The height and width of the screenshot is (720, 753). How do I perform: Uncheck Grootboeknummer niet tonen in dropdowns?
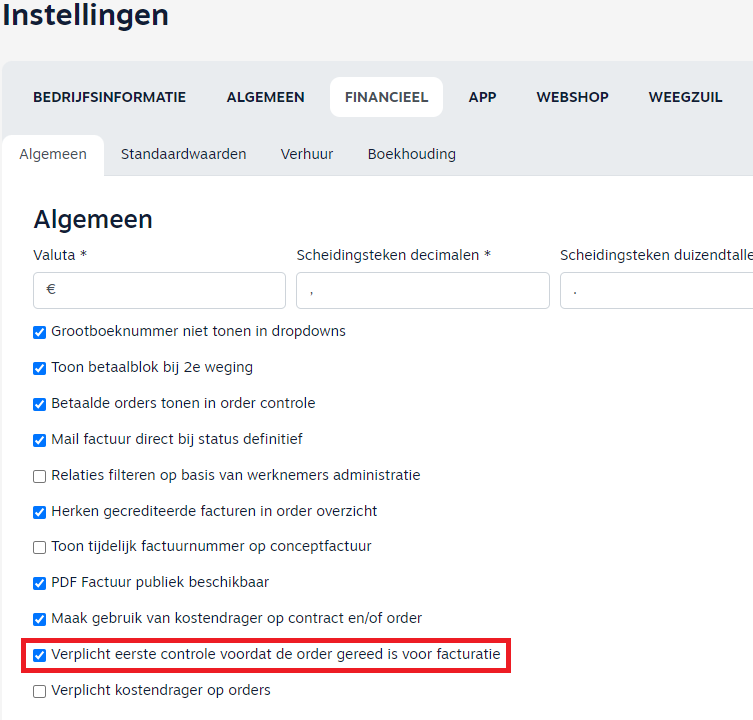tap(40, 332)
